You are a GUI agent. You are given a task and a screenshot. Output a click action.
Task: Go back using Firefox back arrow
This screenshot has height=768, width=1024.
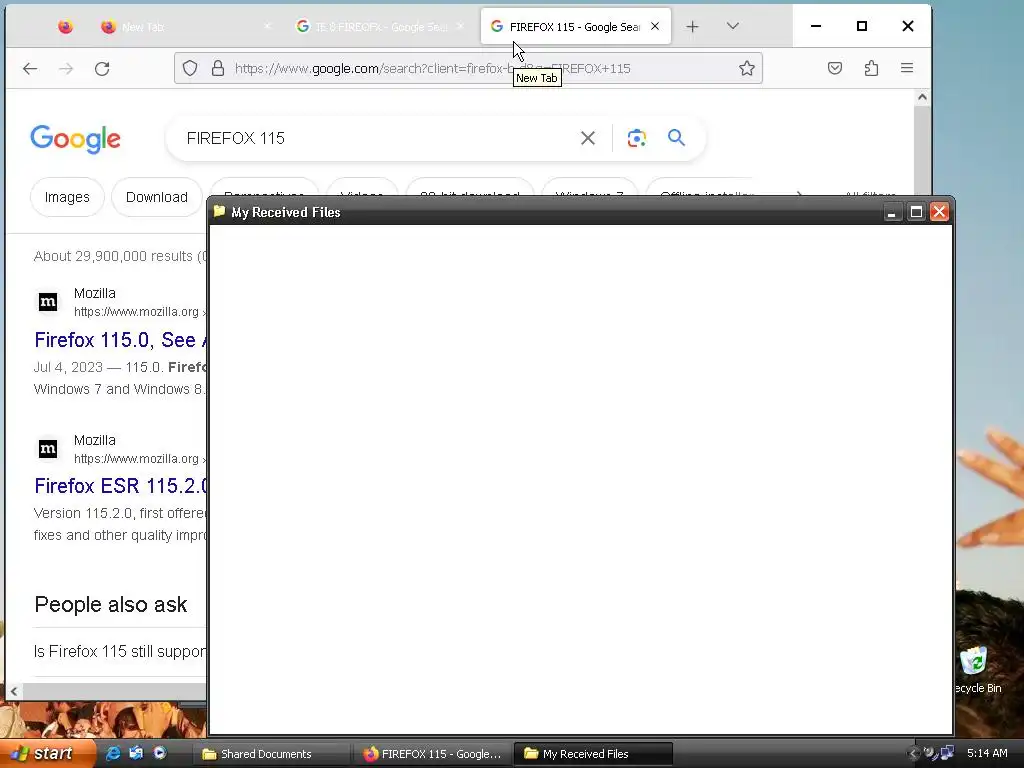pos(30,69)
